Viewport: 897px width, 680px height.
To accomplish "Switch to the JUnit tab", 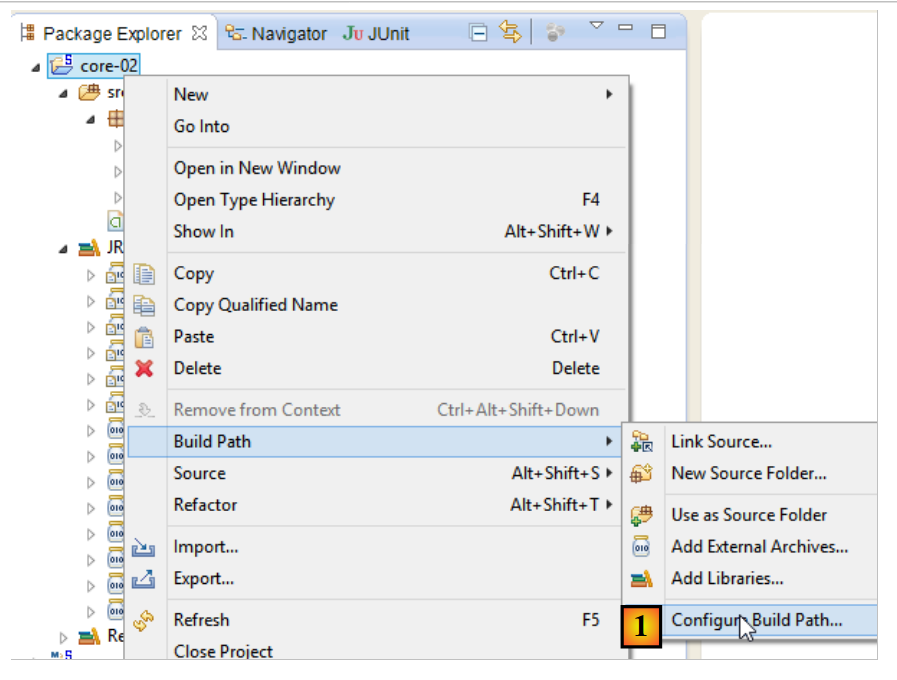I will pyautogui.click(x=377, y=34).
